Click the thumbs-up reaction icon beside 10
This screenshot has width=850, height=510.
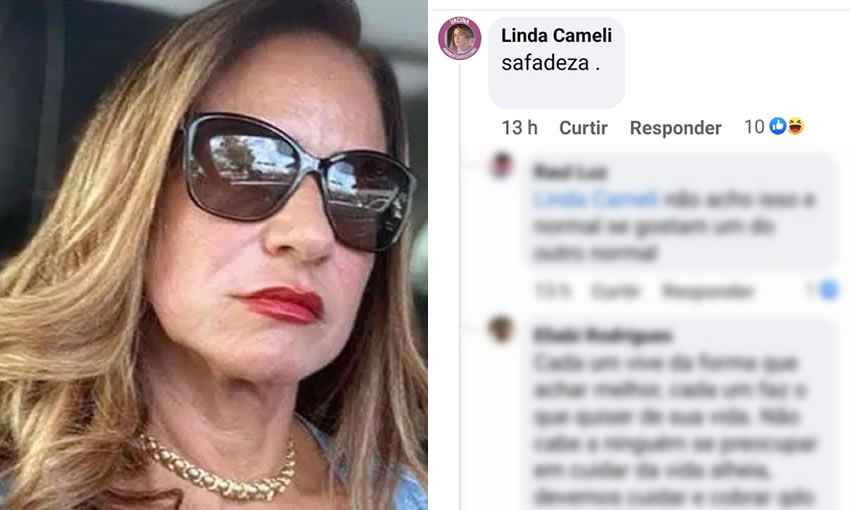click(777, 126)
